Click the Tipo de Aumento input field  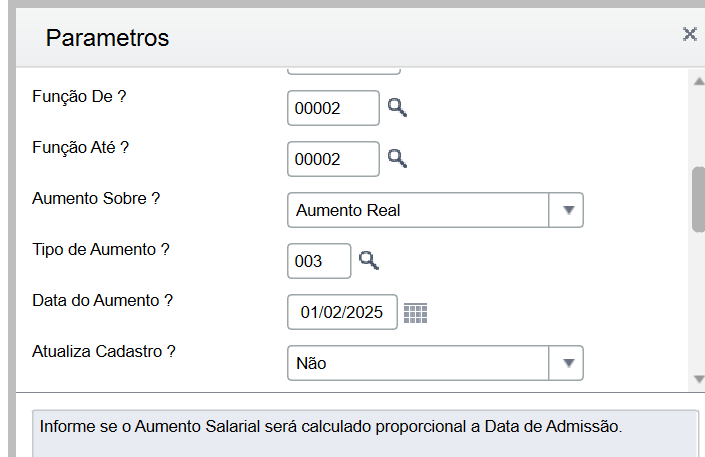click(x=318, y=261)
